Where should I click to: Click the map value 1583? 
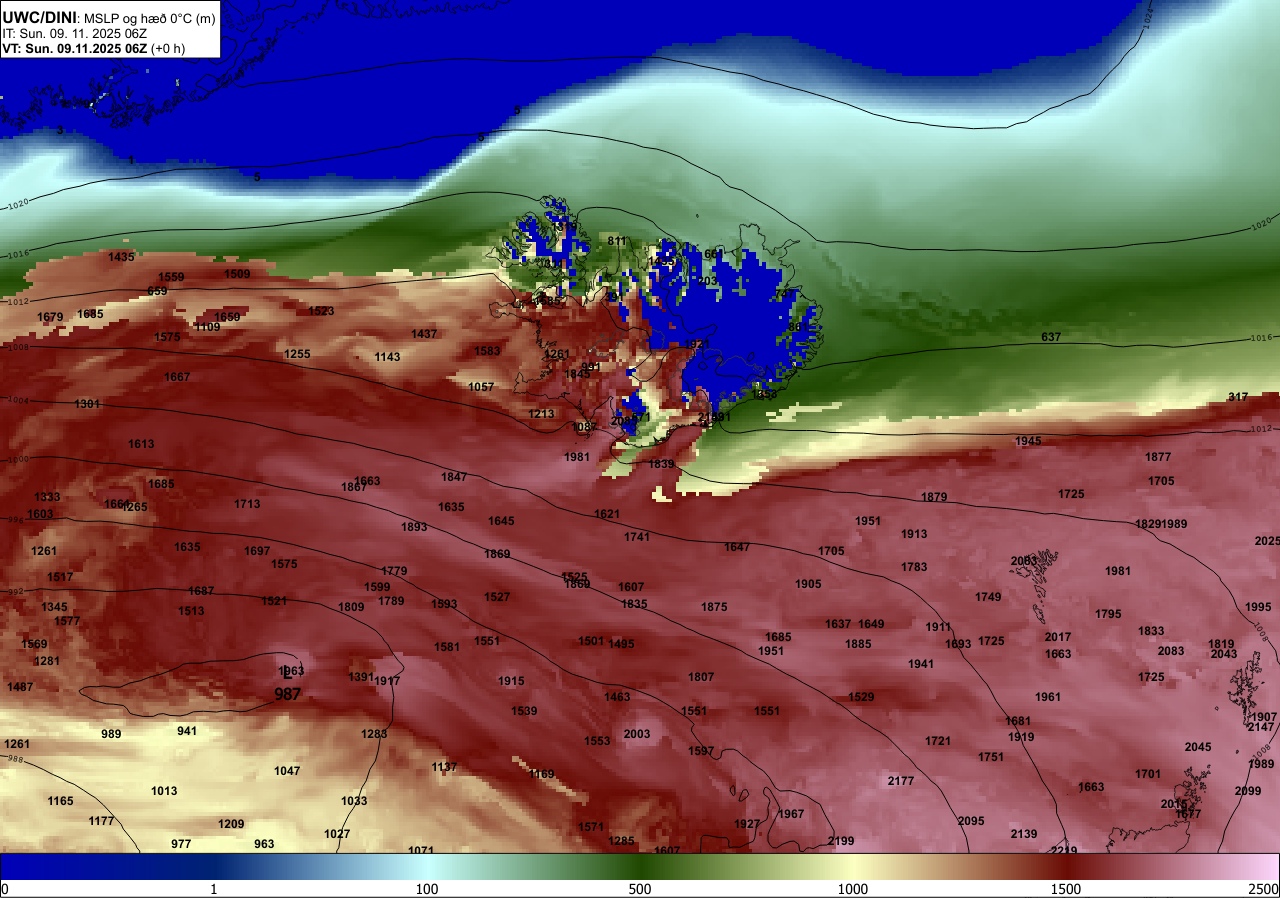tap(488, 351)
